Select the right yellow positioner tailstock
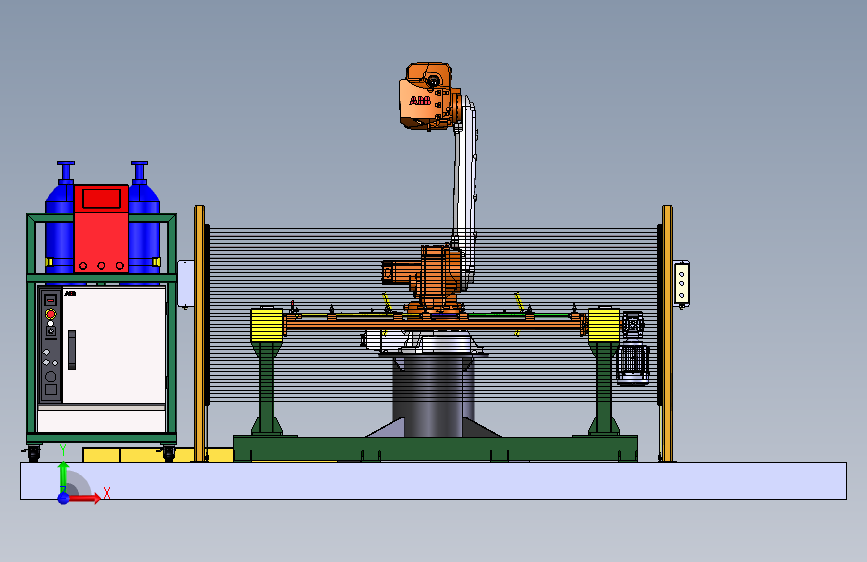Viewport: 867px width, 562px height. coord(603,325)
